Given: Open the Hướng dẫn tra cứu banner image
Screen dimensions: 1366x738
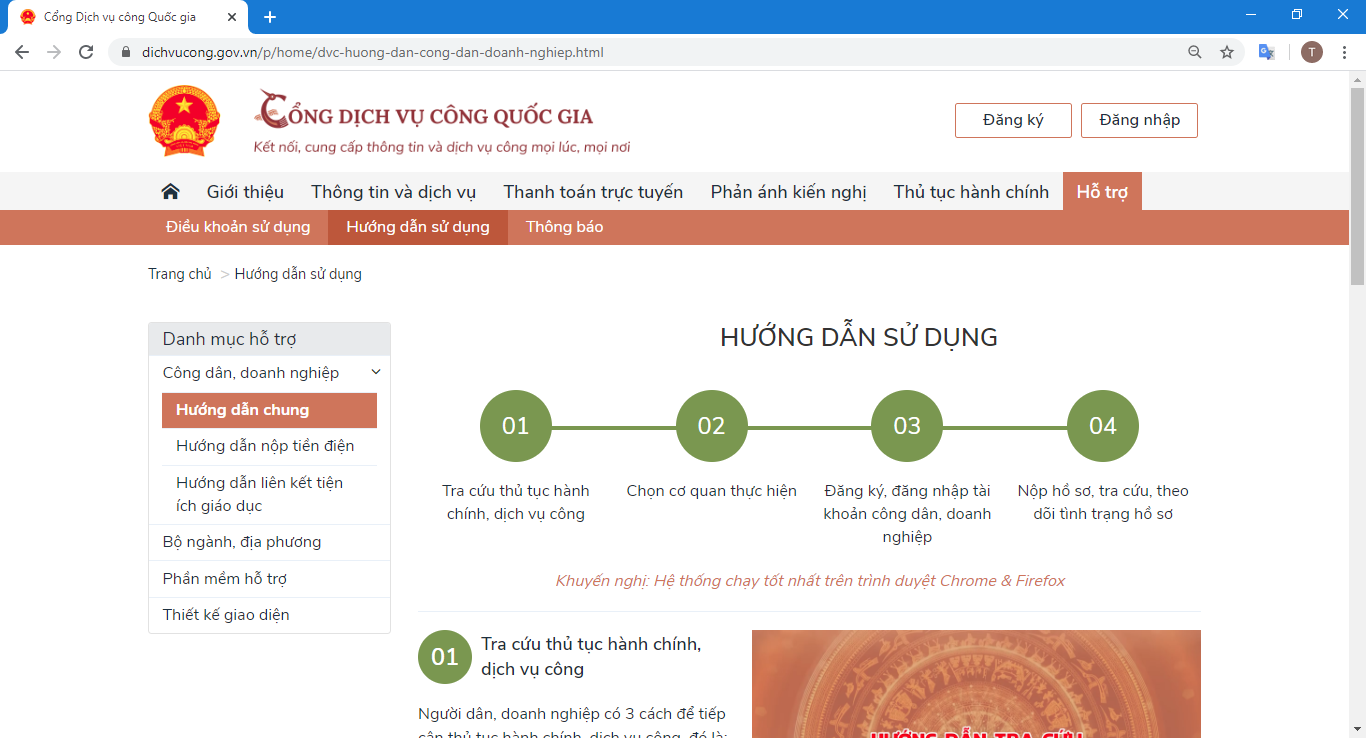Looking at the screenshot, I should coord(976,684).
